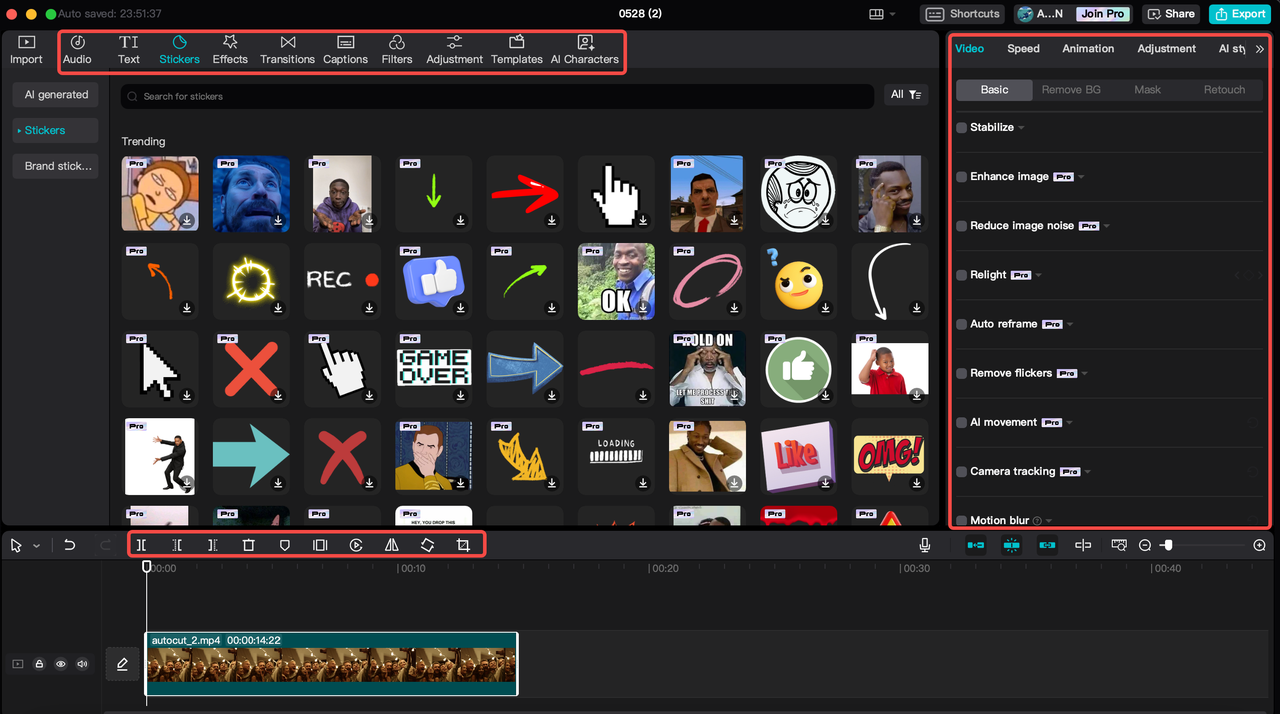
Task: Select the Retouch sub-tab
Action: [1224, 90]
